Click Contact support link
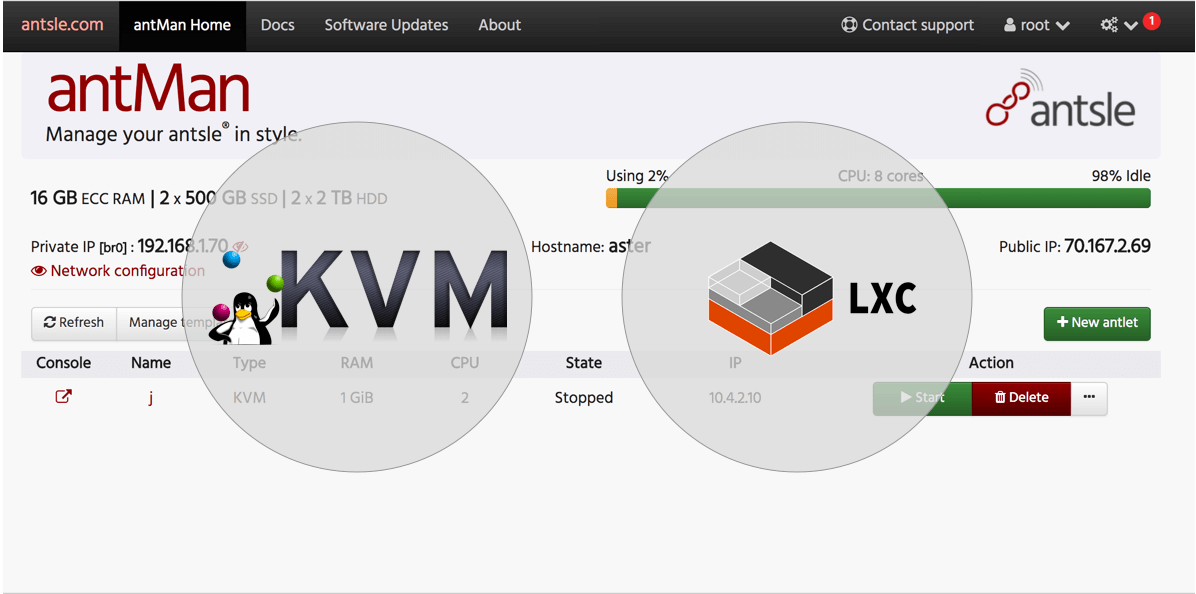Viewport: 1196px width, 594px height. coord(908,25)
